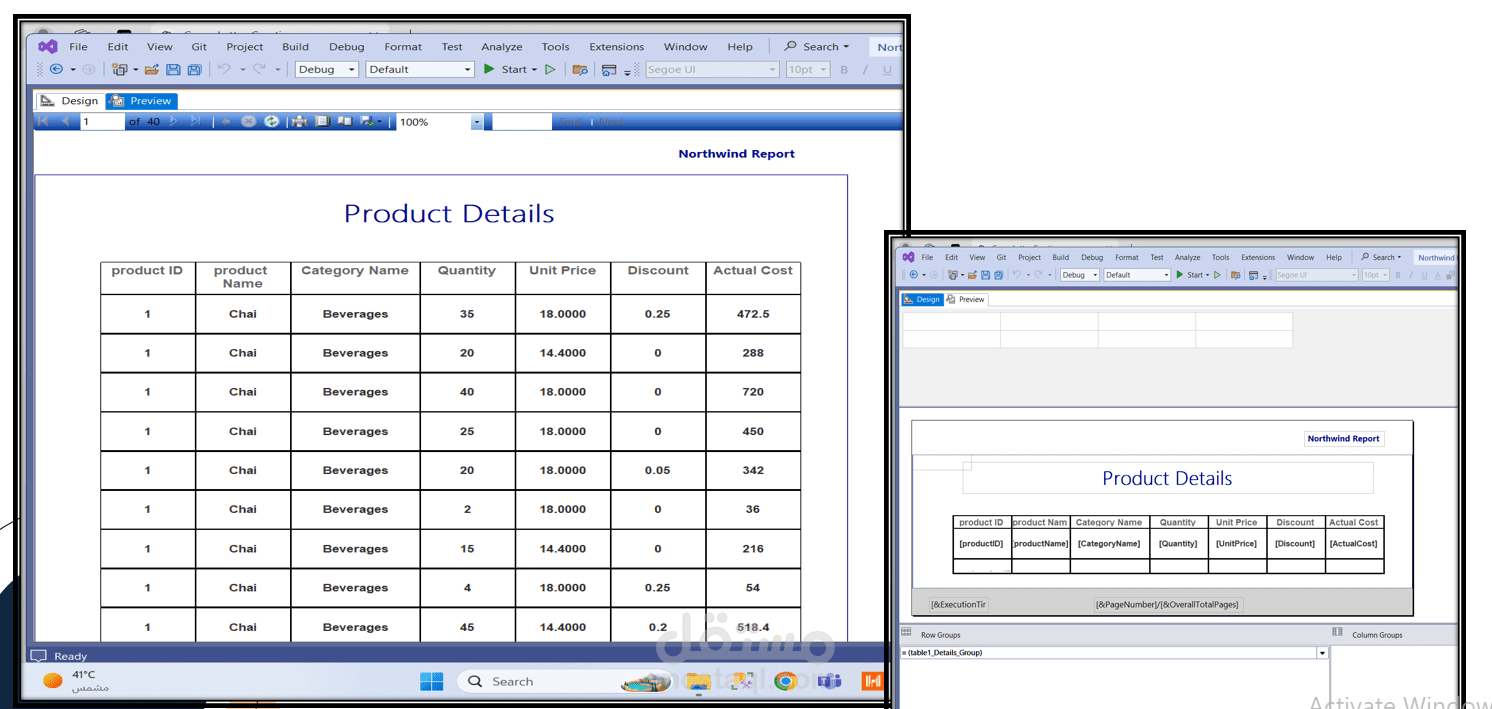Open zoom 100% dropdown in preview toolbar
The height and width of the screenshot is (709, 1492).
(440, 121)
